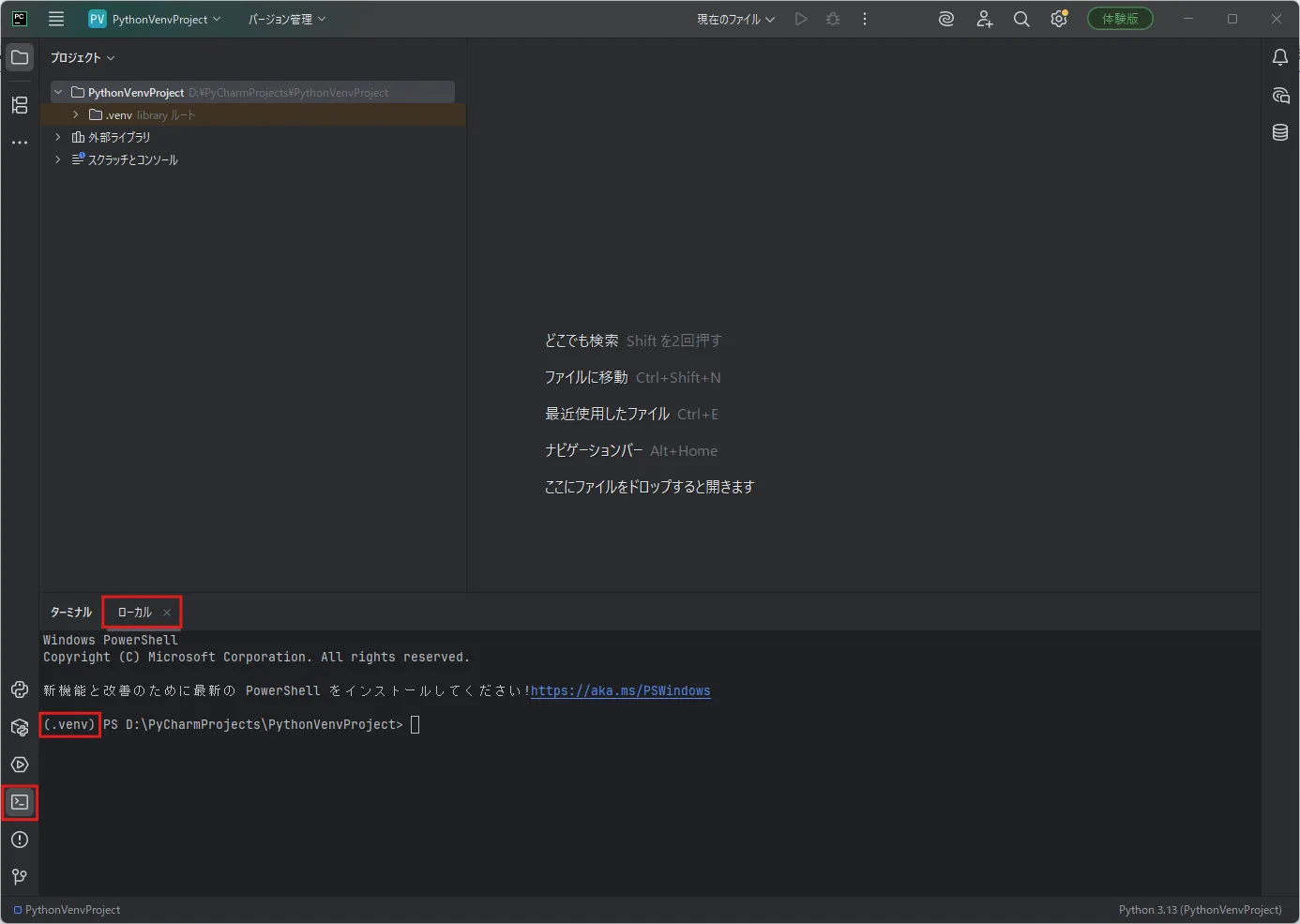Image resolution: width=1300 pixels, height=924 pixels.
Task: Open the Problems tool window icon
Action: pos(20,840)
